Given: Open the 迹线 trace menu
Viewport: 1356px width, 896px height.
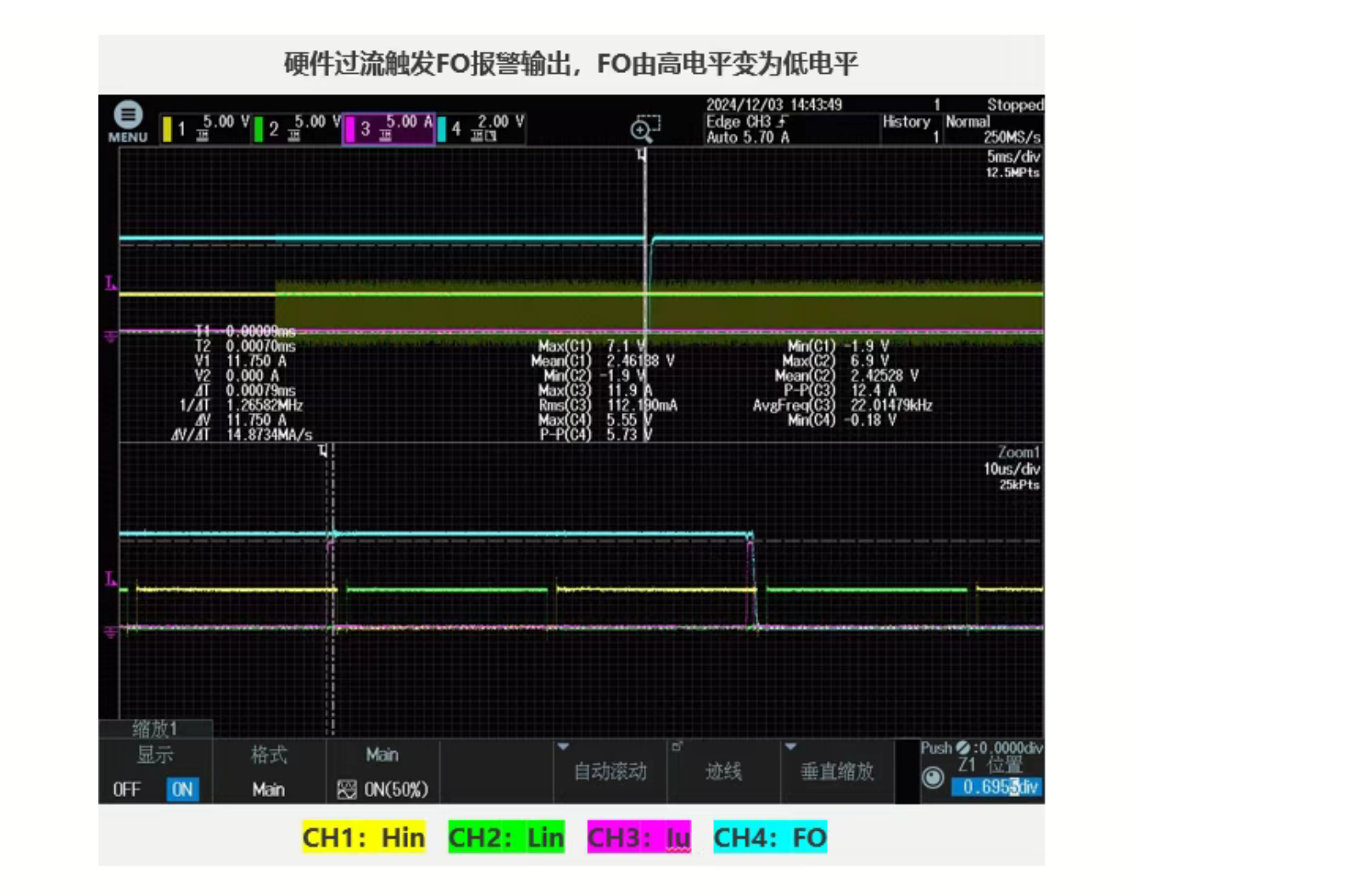Looking at the screenshot, I should point(723,771).
